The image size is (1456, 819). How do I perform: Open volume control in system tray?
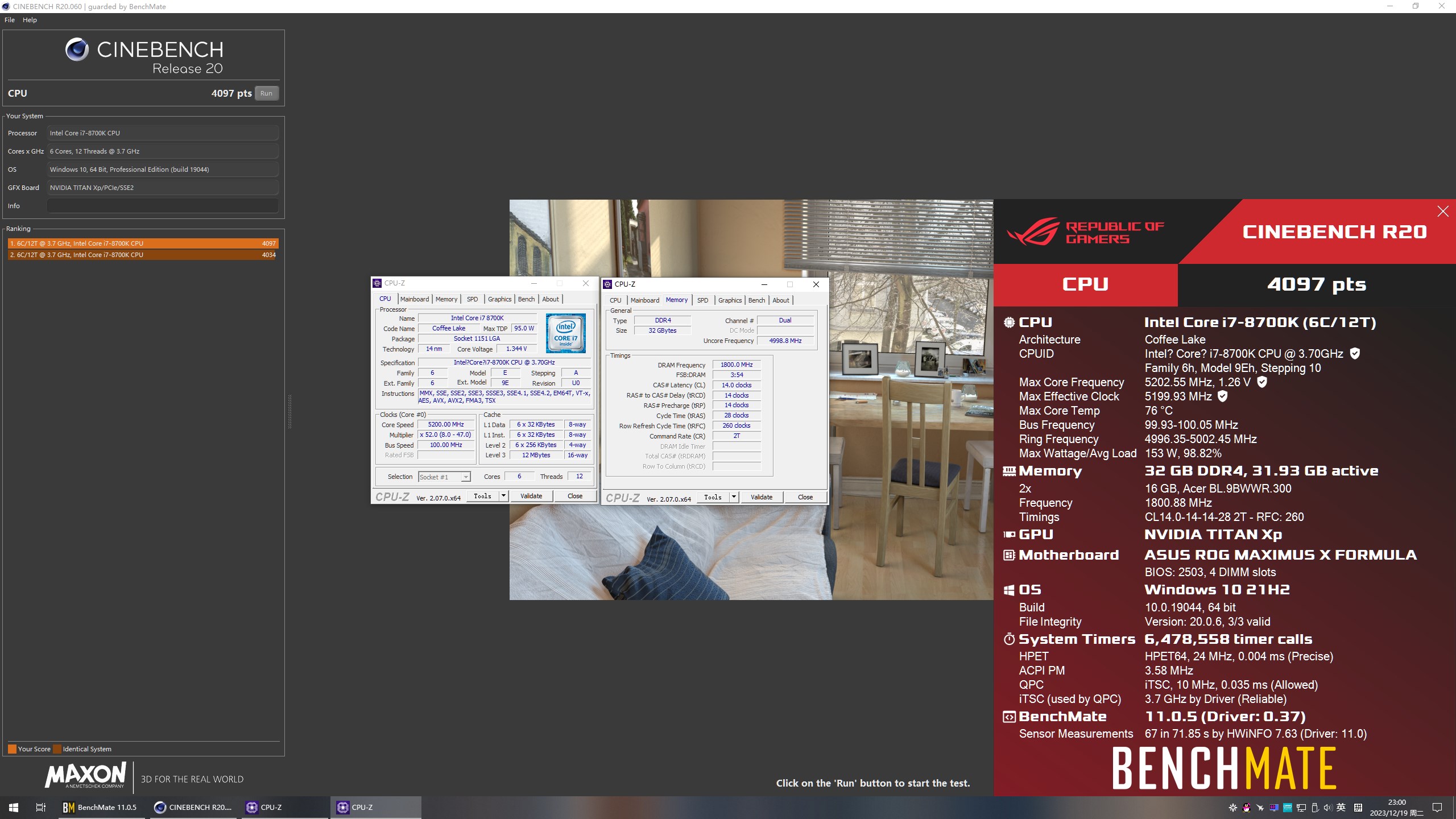(1327, 808)
